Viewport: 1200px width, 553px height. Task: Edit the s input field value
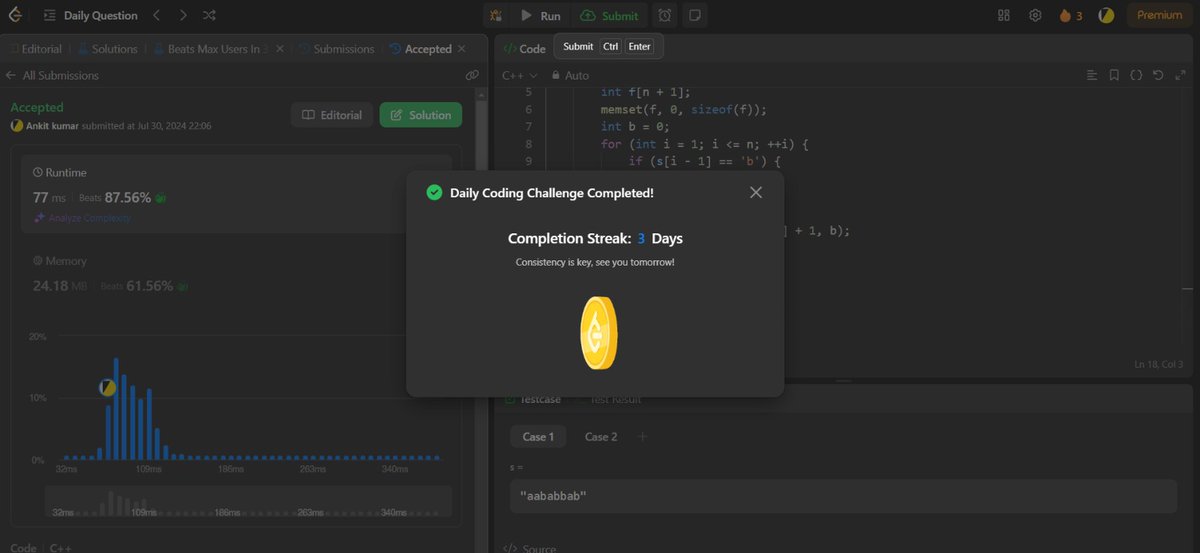coord(843,496)
